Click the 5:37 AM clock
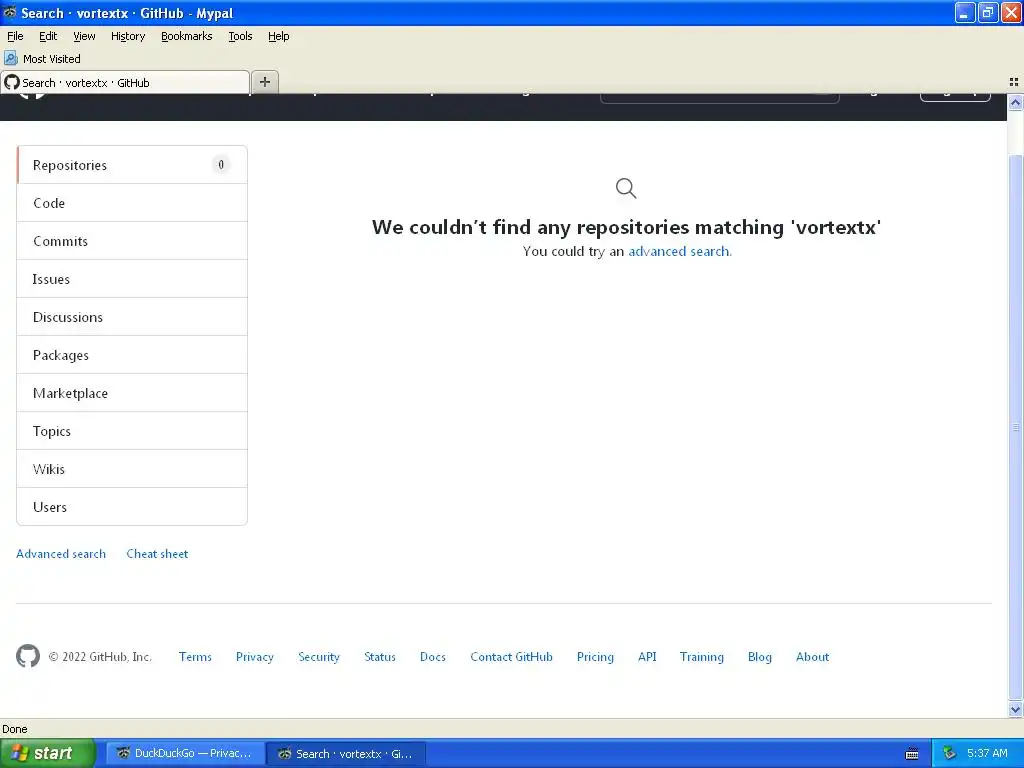1024x768 pixels. pos(987,753)
